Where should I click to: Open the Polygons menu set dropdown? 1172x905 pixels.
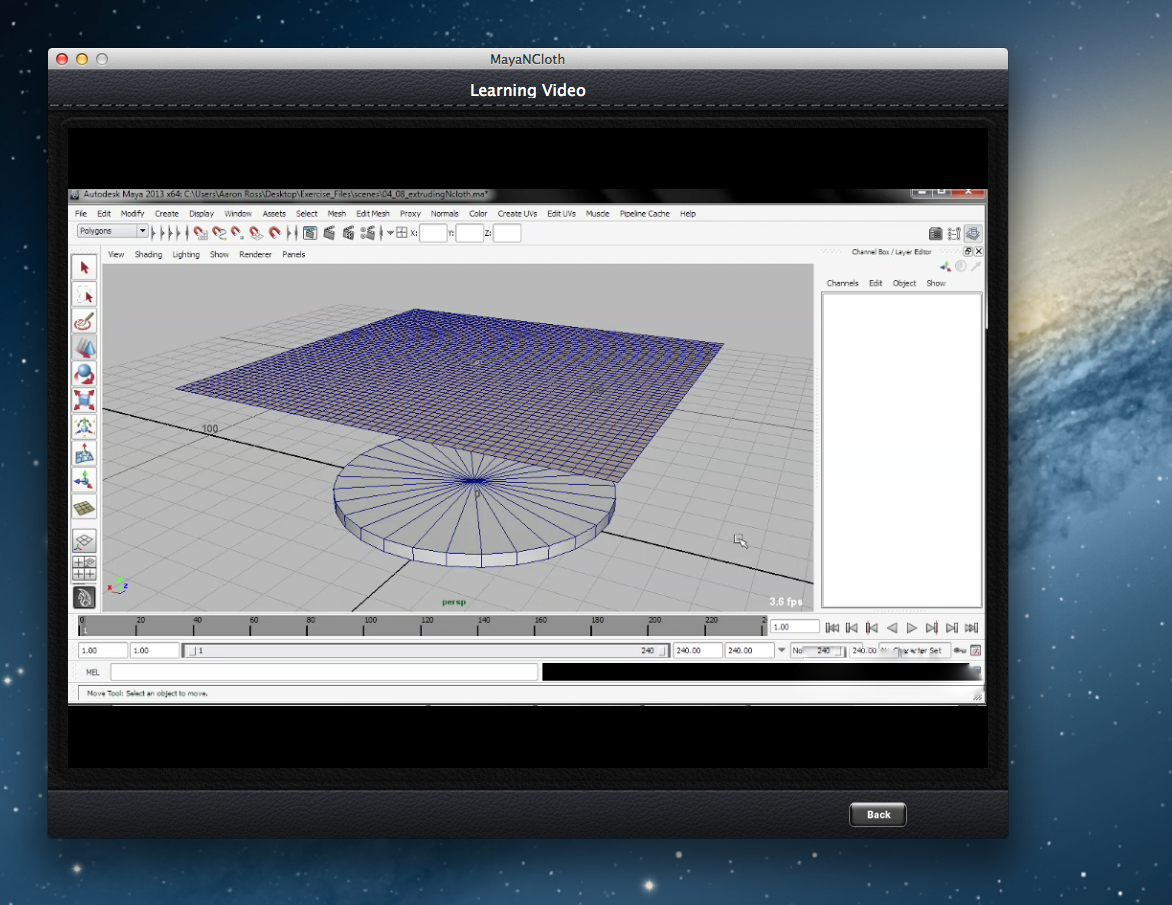113,232
